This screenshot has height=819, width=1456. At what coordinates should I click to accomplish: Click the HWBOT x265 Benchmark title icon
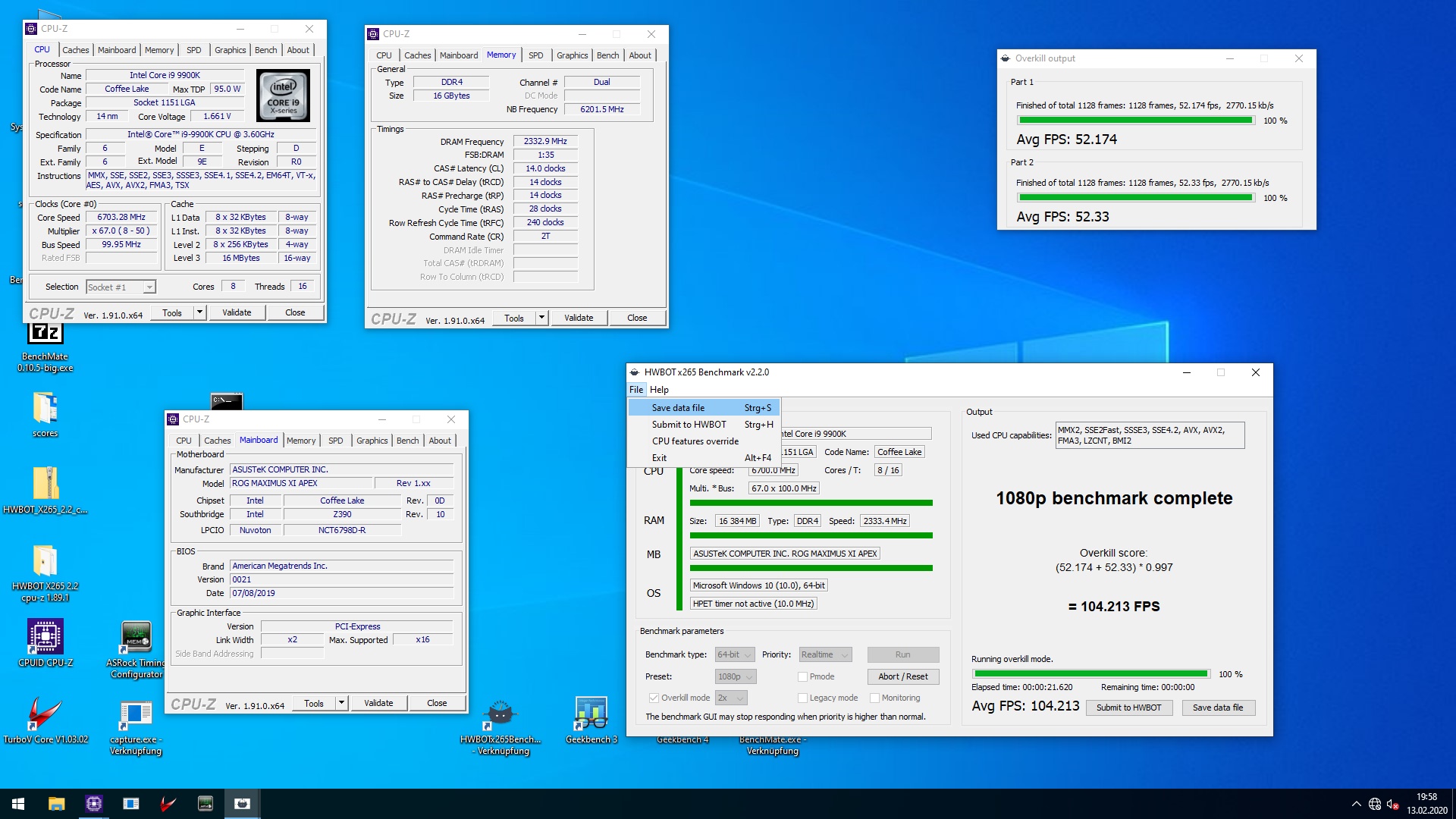click(x=635, y=372)
